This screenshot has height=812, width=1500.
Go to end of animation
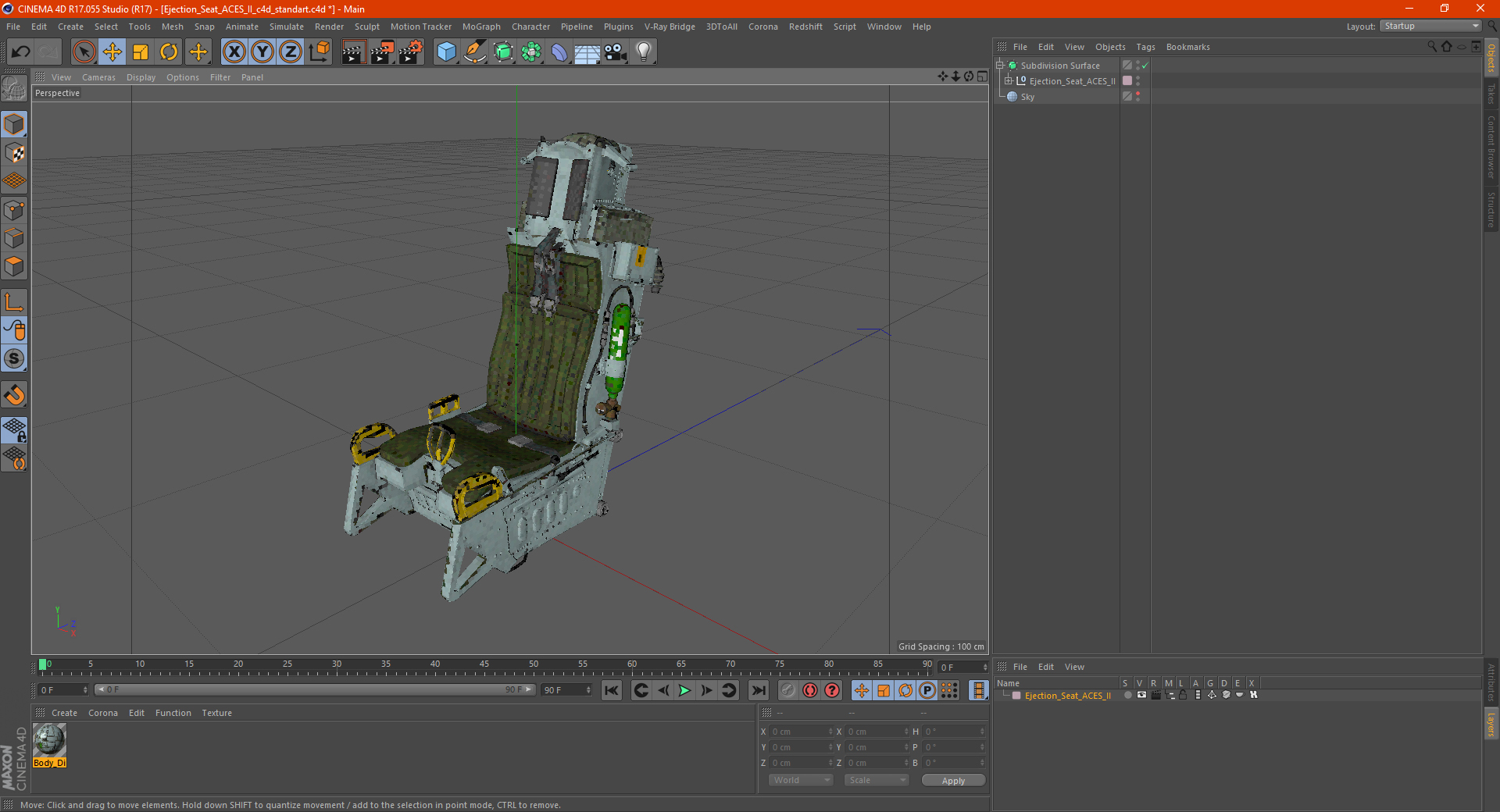tap(758, 690)
